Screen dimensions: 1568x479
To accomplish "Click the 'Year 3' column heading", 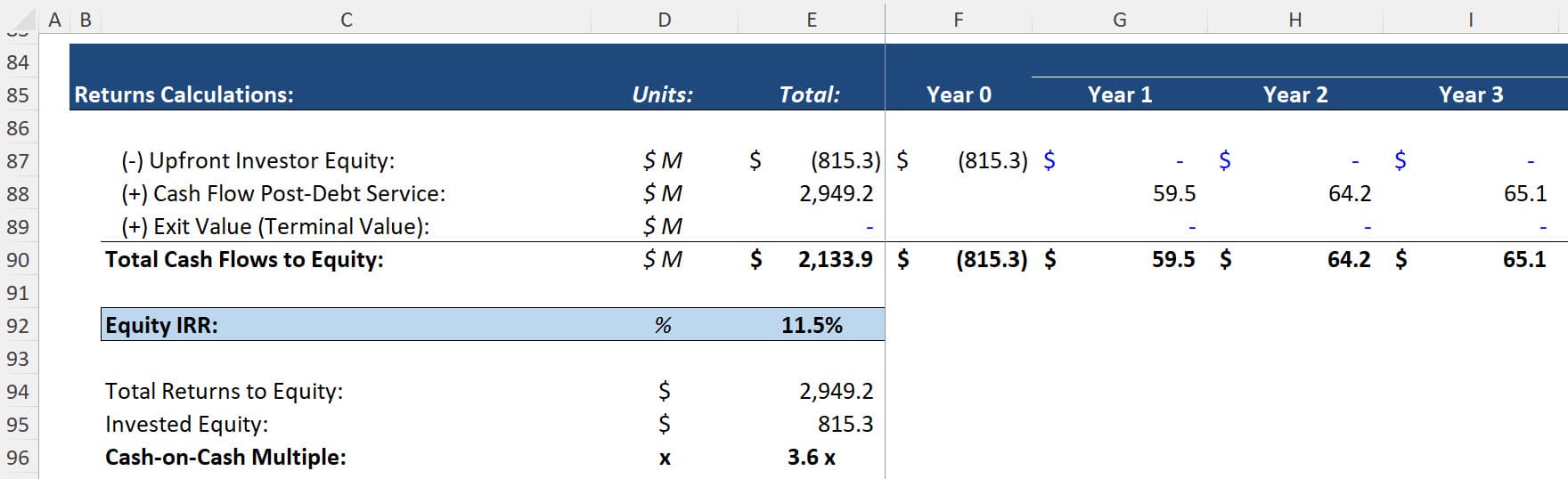I will tap(1471, 94).
